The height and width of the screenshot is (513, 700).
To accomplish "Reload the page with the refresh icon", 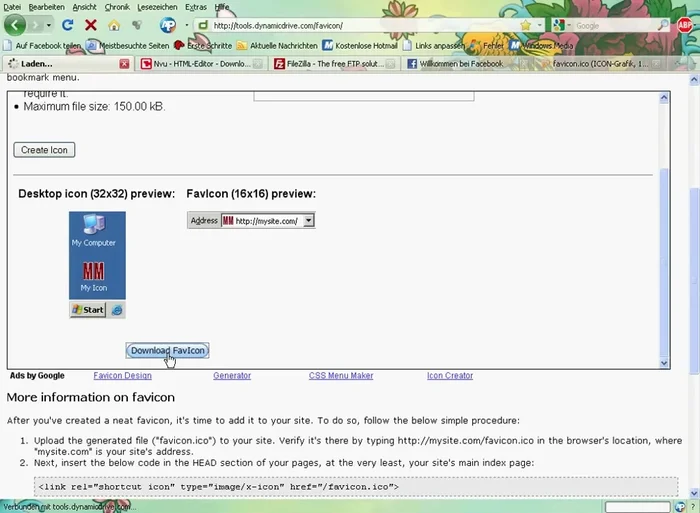I will pos(68,25).
